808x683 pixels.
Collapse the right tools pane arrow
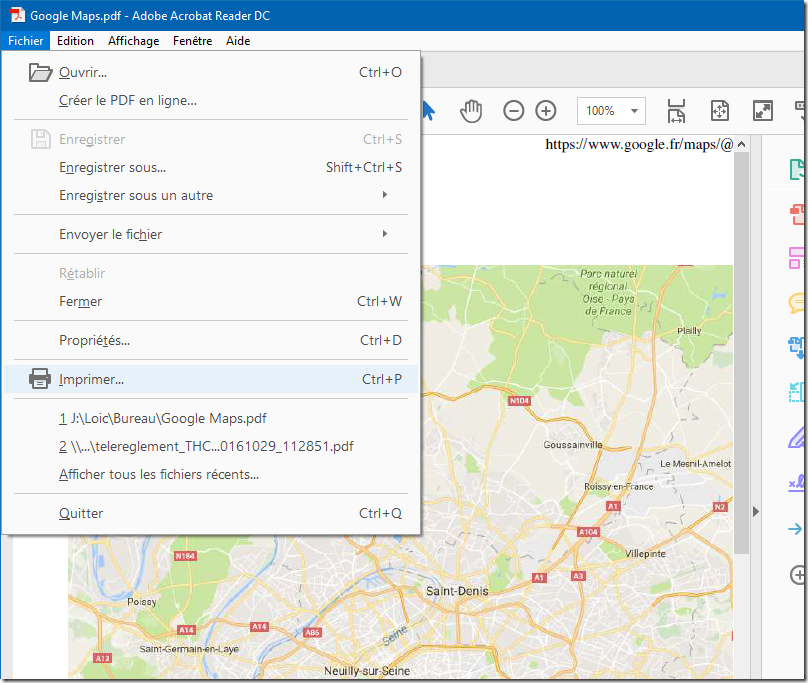pos(755,511)
